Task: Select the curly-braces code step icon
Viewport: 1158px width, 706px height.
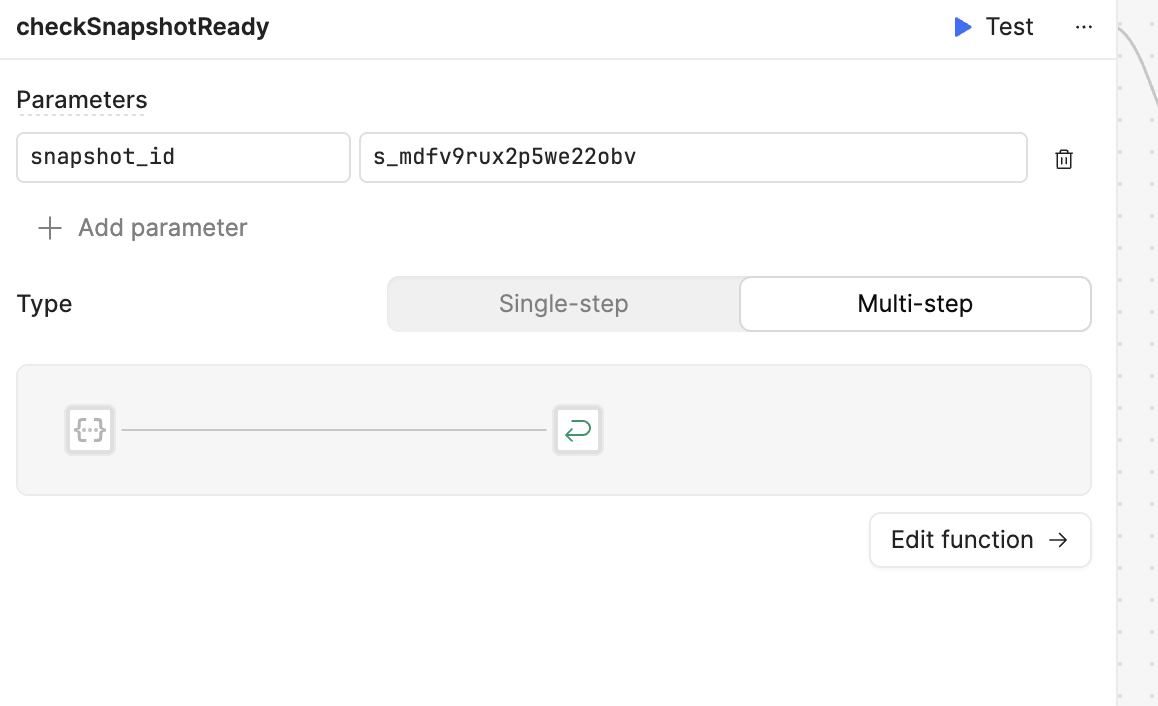Action: click(90, 430)
